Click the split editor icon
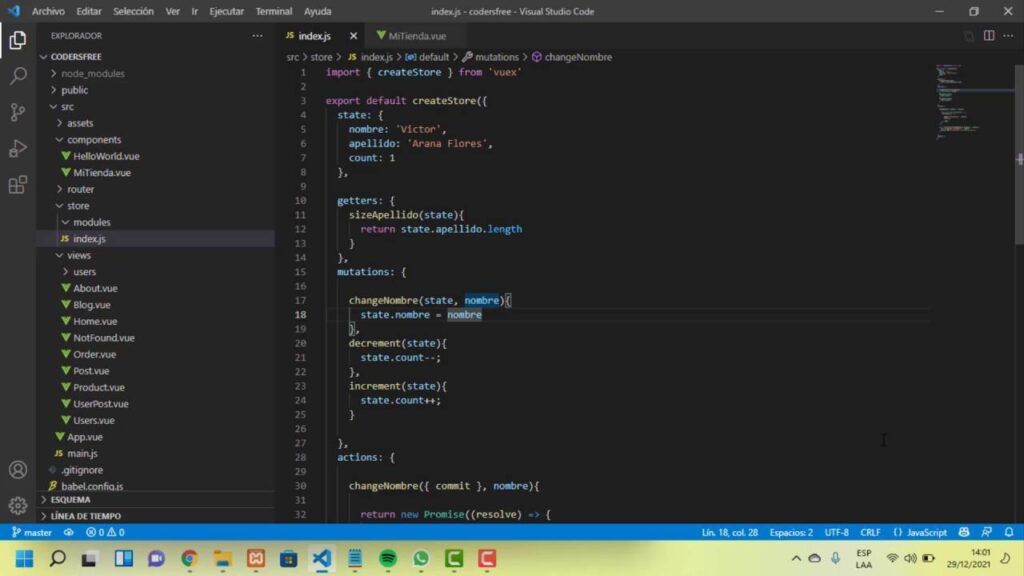The width and height of the screenshot is (1024, 576). [x=989, y=36]
